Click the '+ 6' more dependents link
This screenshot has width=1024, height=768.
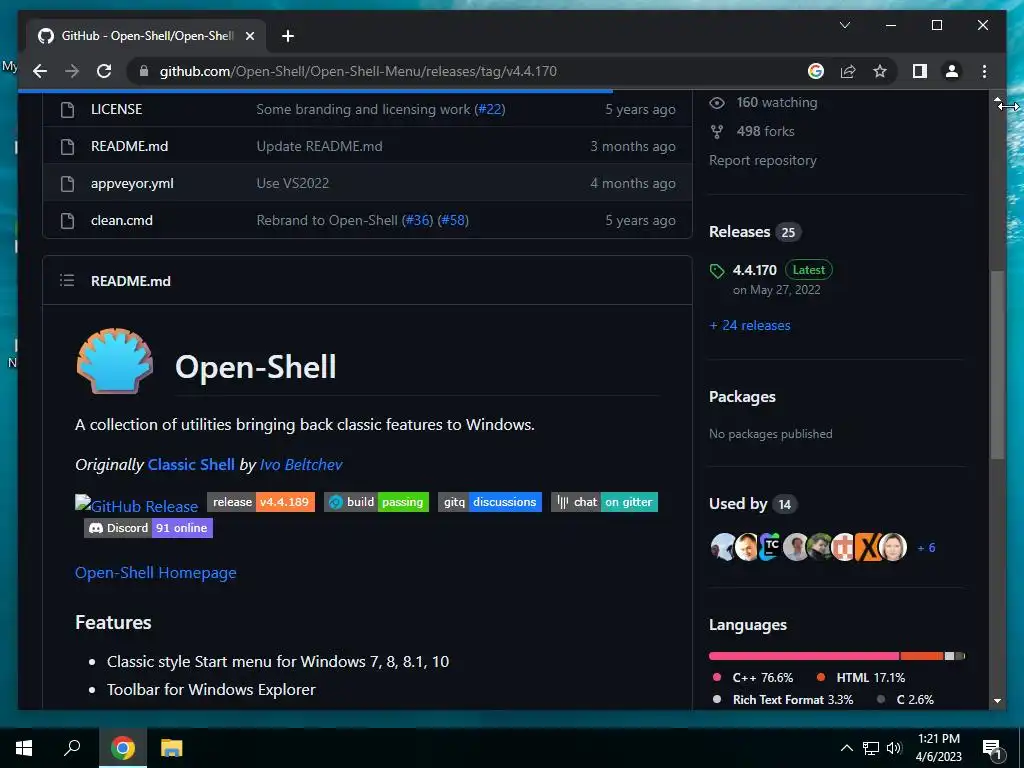pyautogui.click(x=927, y=548)
